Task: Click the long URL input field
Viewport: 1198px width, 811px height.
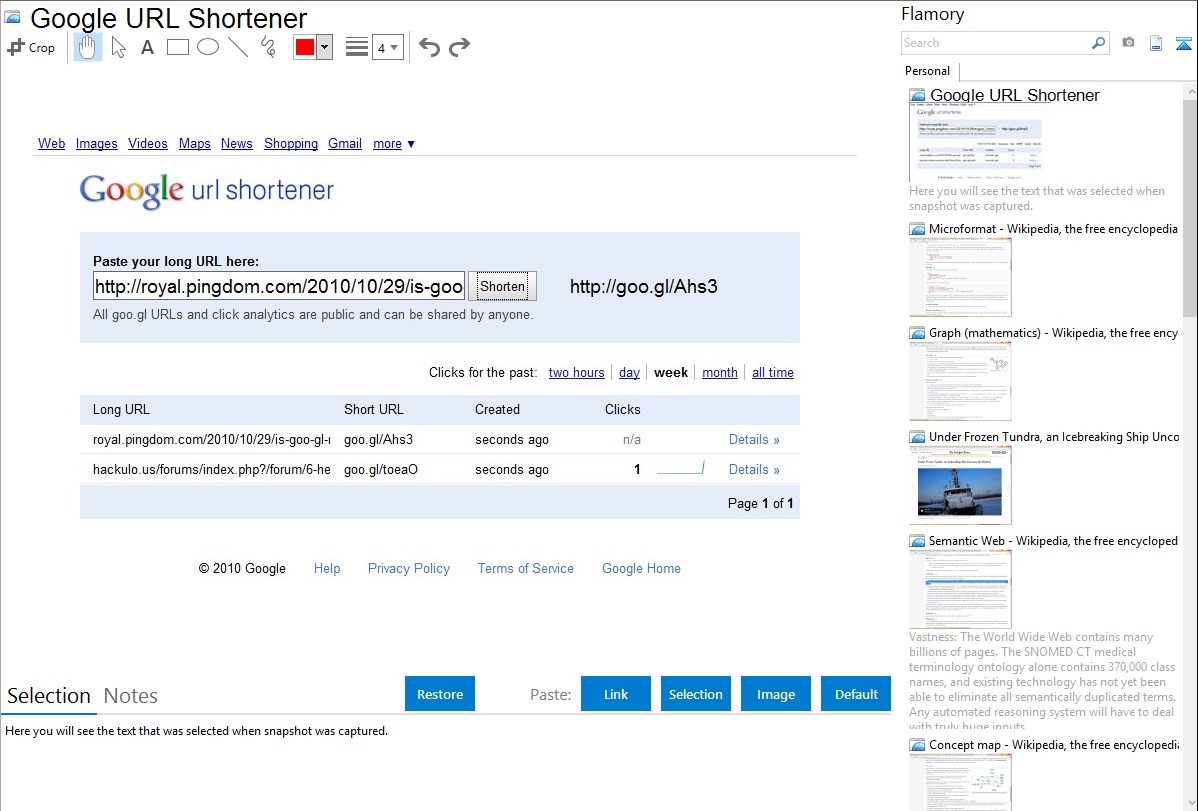Action: [279, 286]
